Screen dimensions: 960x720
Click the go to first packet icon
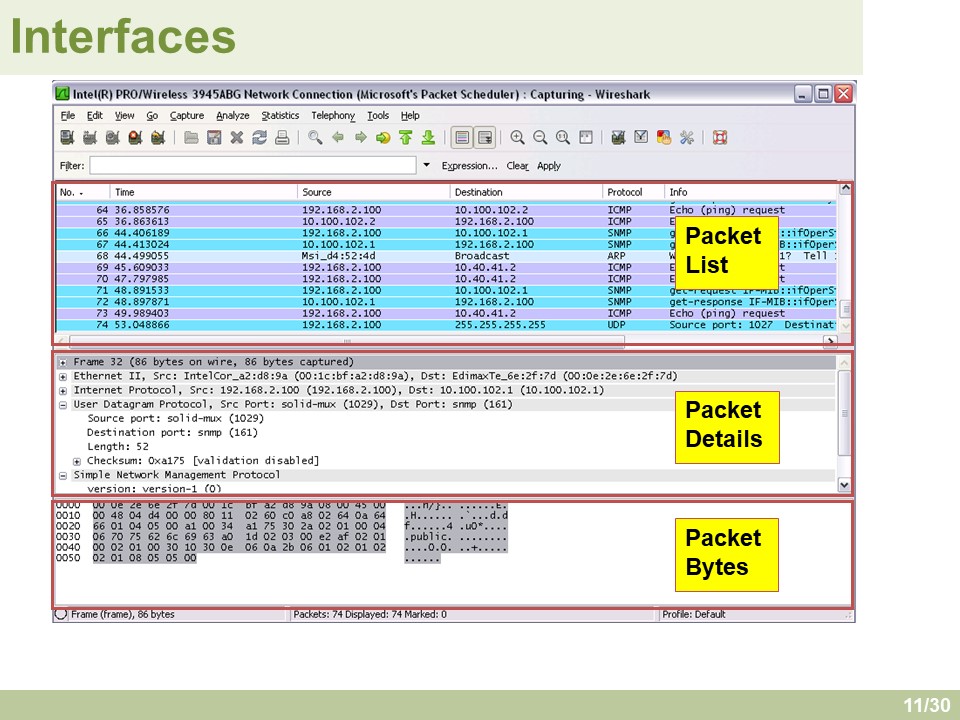click(405, 138)
